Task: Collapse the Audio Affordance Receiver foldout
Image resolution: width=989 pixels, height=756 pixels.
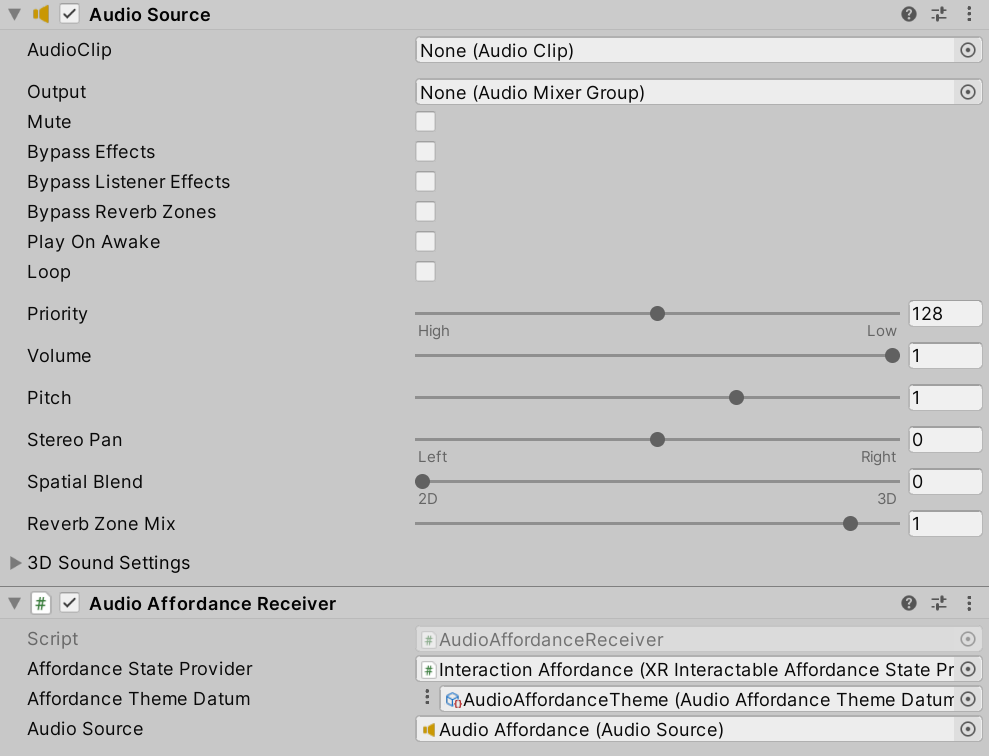Action: 12,603
